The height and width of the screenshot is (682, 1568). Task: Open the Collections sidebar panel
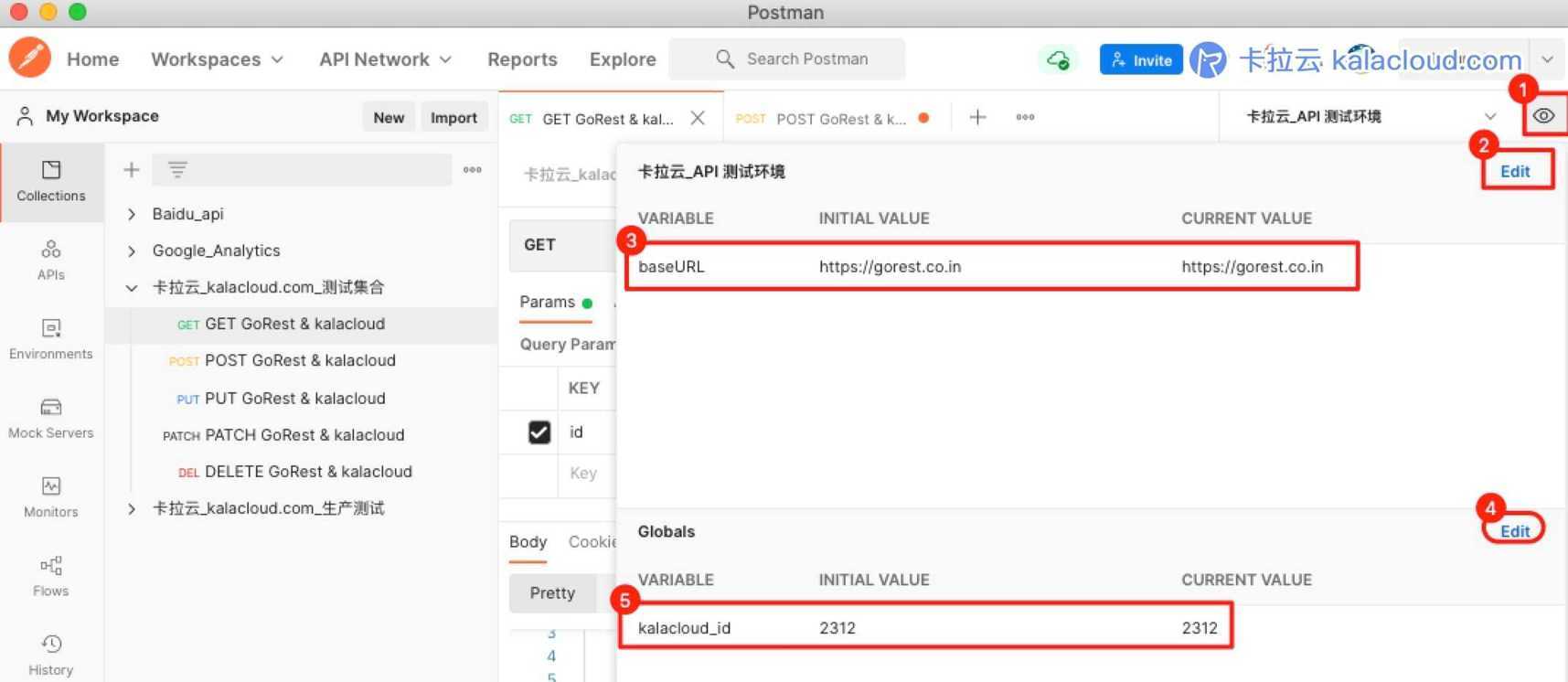point(51,181)
